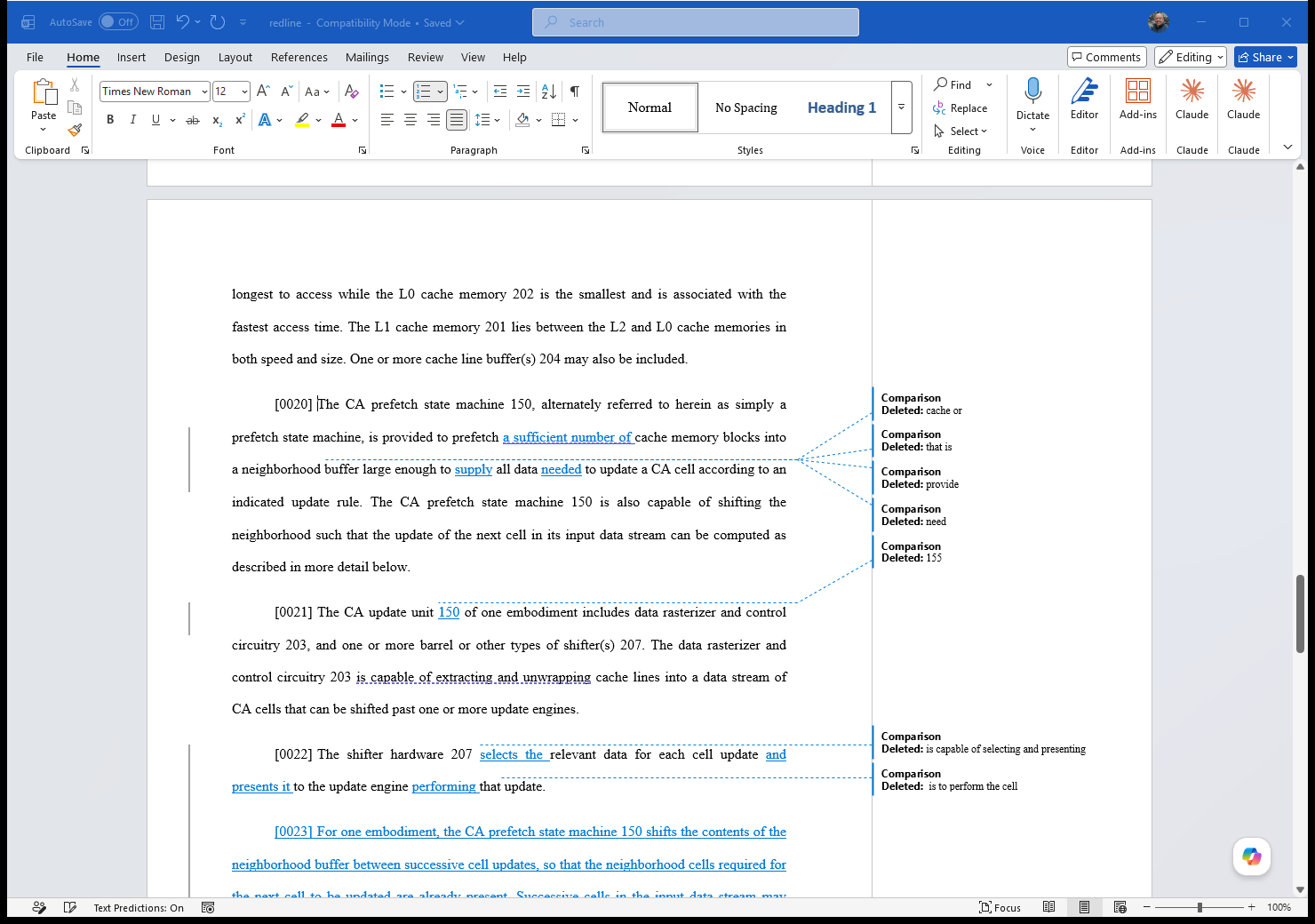
Task: Switch to the References tab
Action: pos(299,57)
